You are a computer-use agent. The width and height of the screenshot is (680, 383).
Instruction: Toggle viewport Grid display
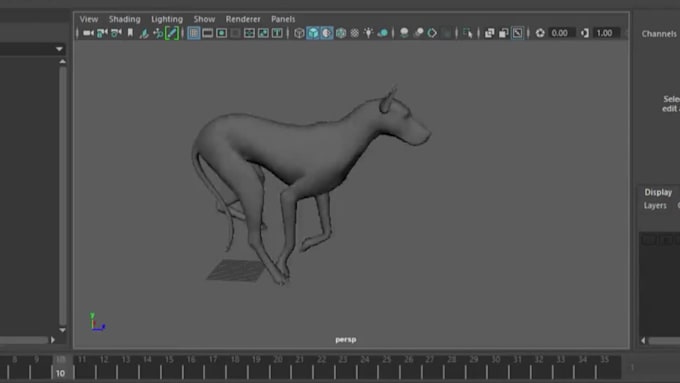(x=194, y=33)
